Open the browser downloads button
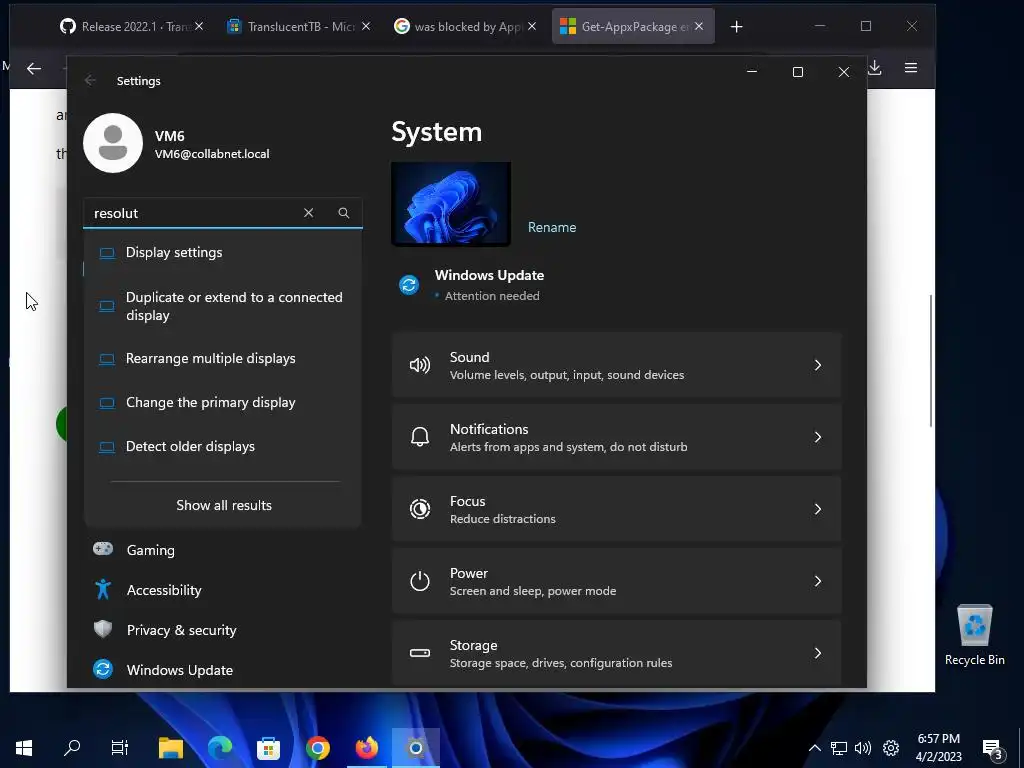1024x768 pixels. click(x=874, y=68)
